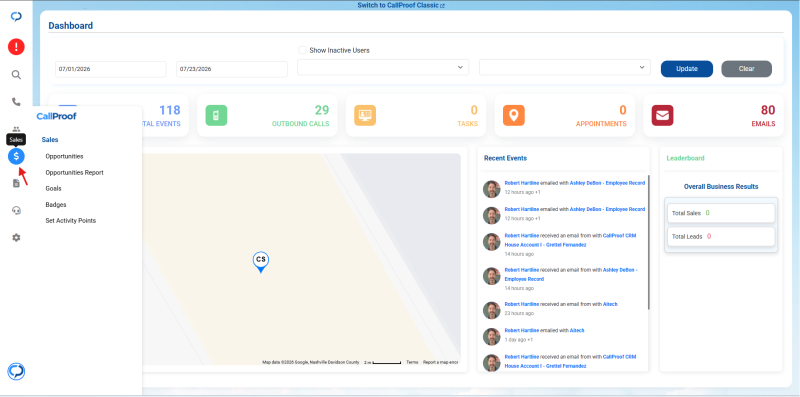Screen dimensions: 800x397
Task: Click the blue Update button
Action: pos(687,69)
